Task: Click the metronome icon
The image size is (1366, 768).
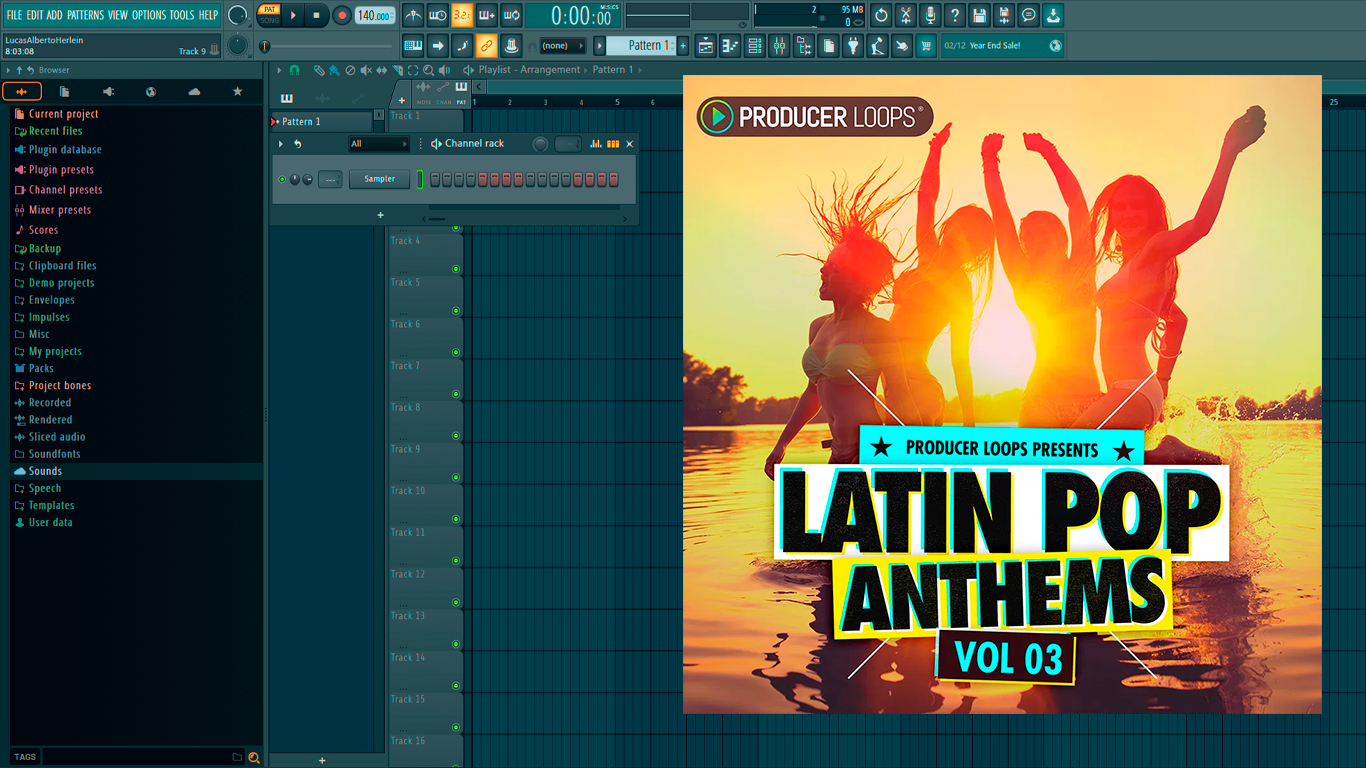Action: (x=413, y=15)
